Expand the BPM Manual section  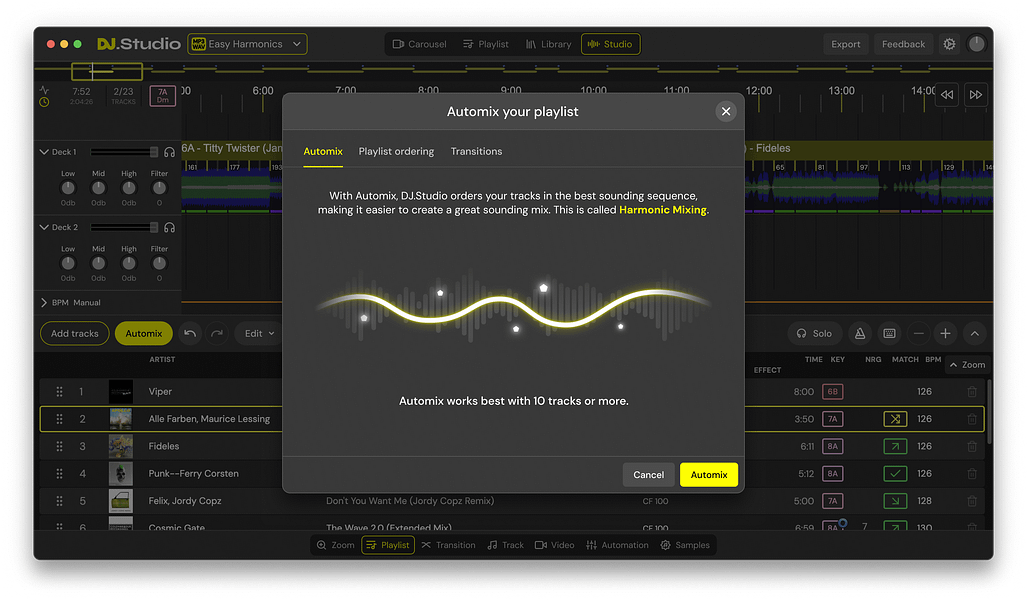[x=44, y=303]
